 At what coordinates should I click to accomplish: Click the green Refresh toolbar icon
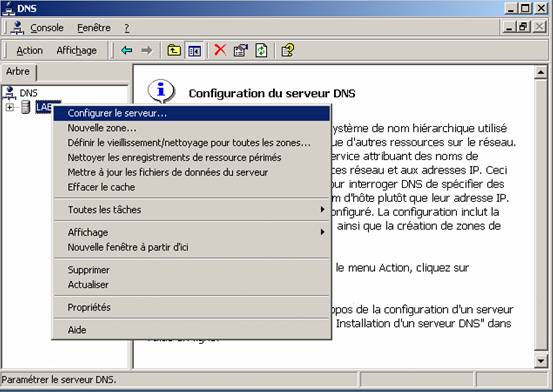pyautogui.click(x=261, y=50)
